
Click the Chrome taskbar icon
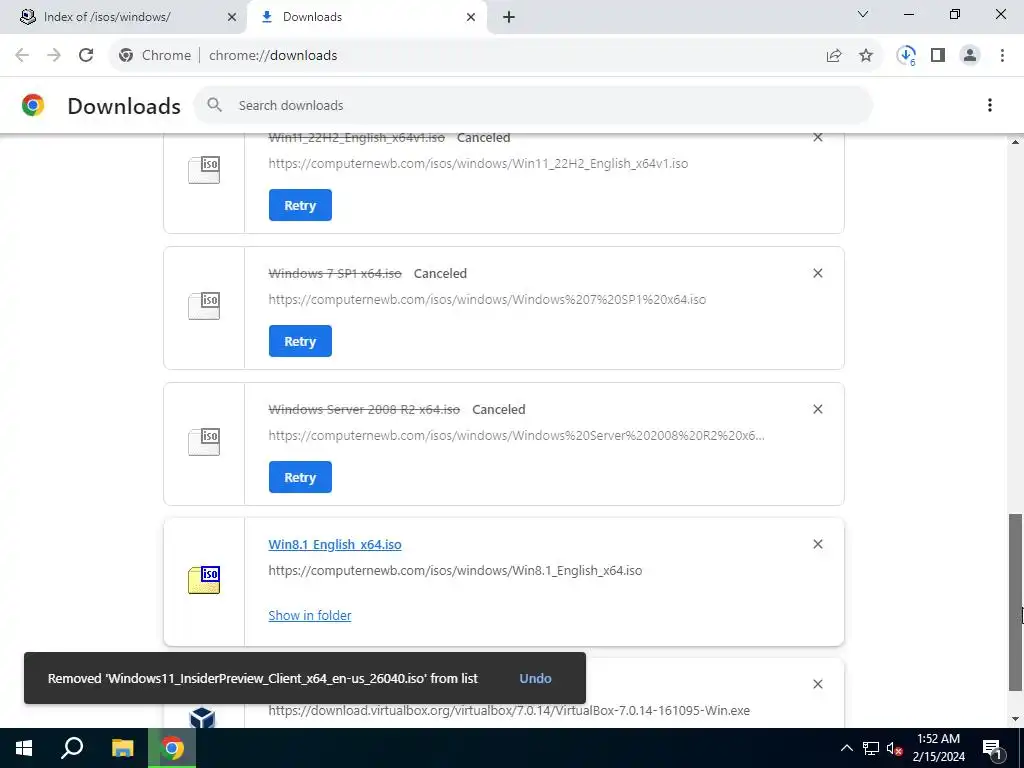[172, 748]
